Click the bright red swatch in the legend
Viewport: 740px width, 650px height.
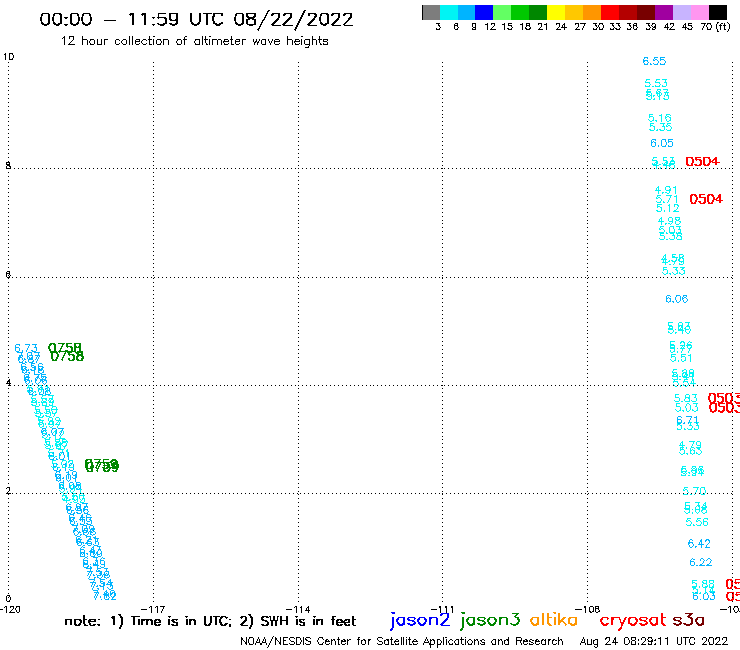coord(610,12)
